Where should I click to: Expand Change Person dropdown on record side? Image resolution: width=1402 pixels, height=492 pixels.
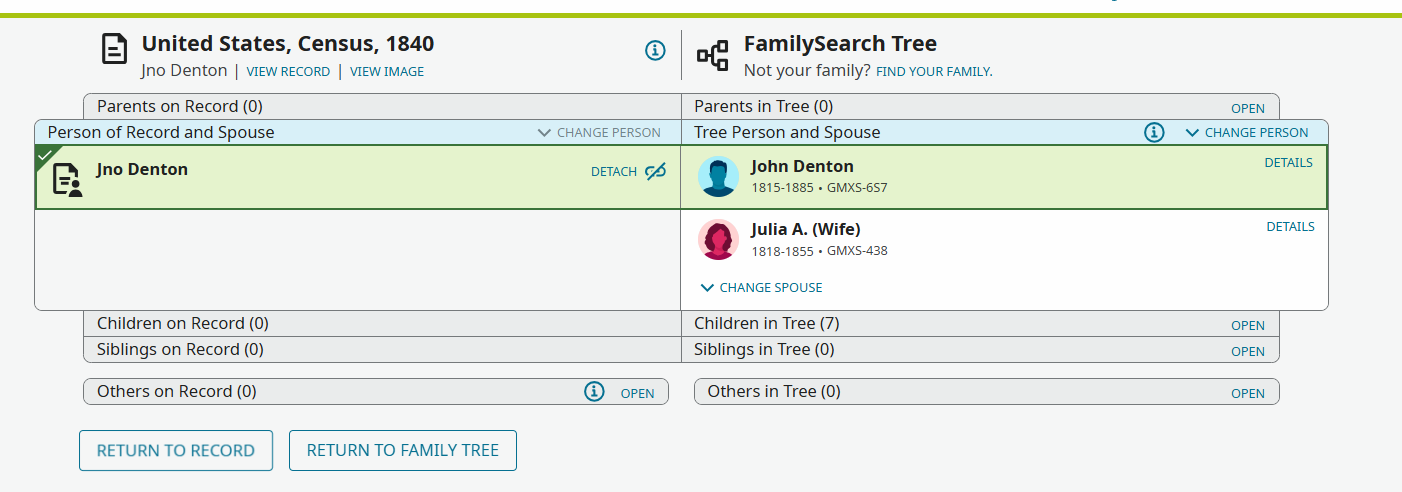point(599,132)
